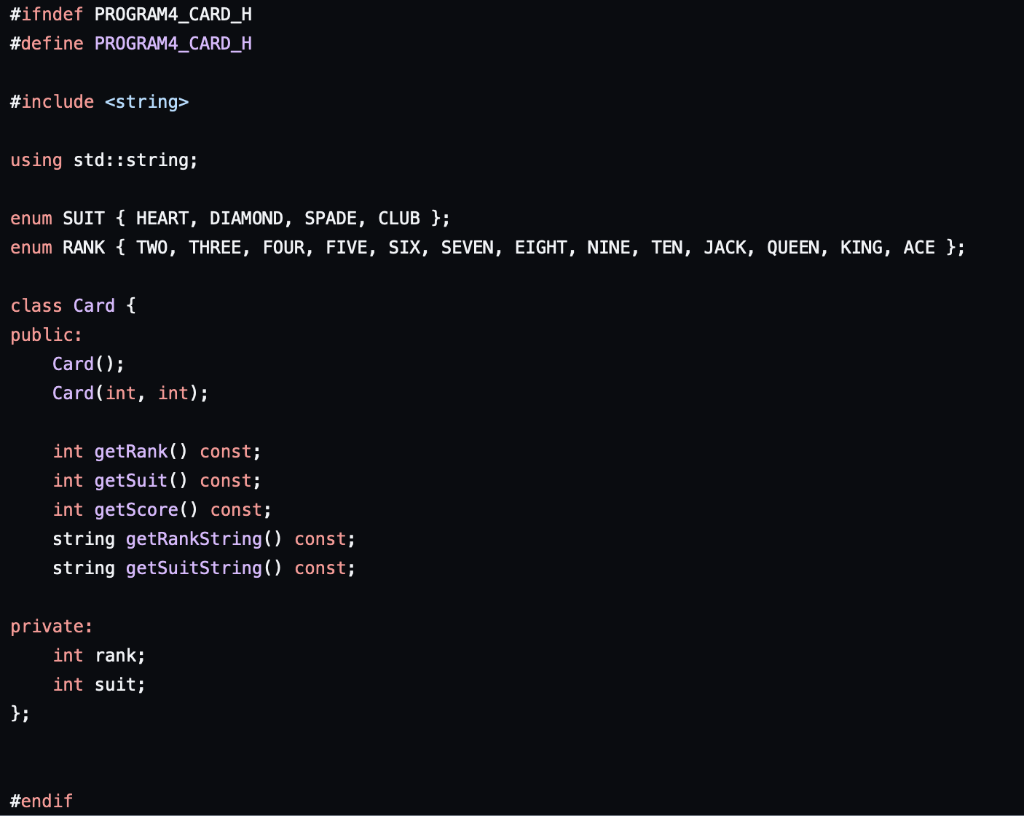This screenshot has width=1024, height=816.
Task: Click the <string> include header name
Action: coord(147,101)
